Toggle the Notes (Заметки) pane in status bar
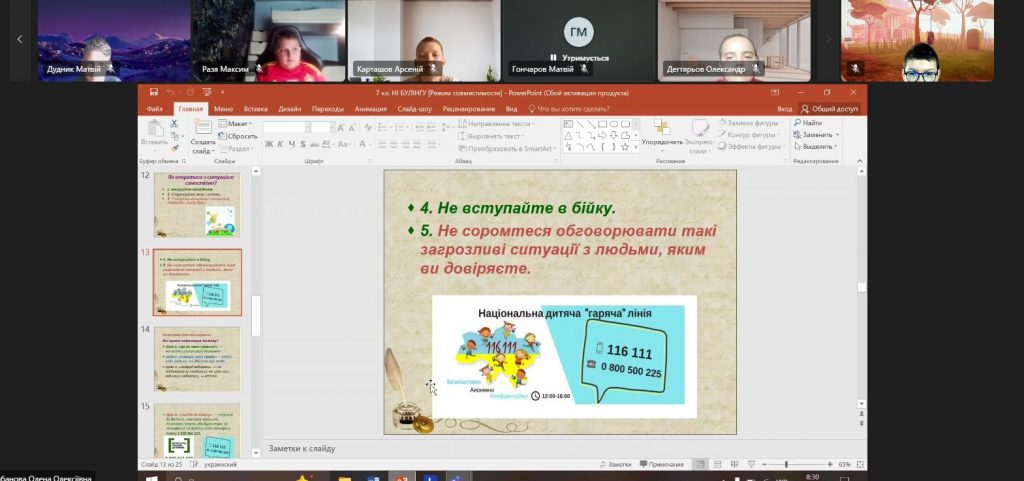The image size is (1024, 481). click(616, 464)
